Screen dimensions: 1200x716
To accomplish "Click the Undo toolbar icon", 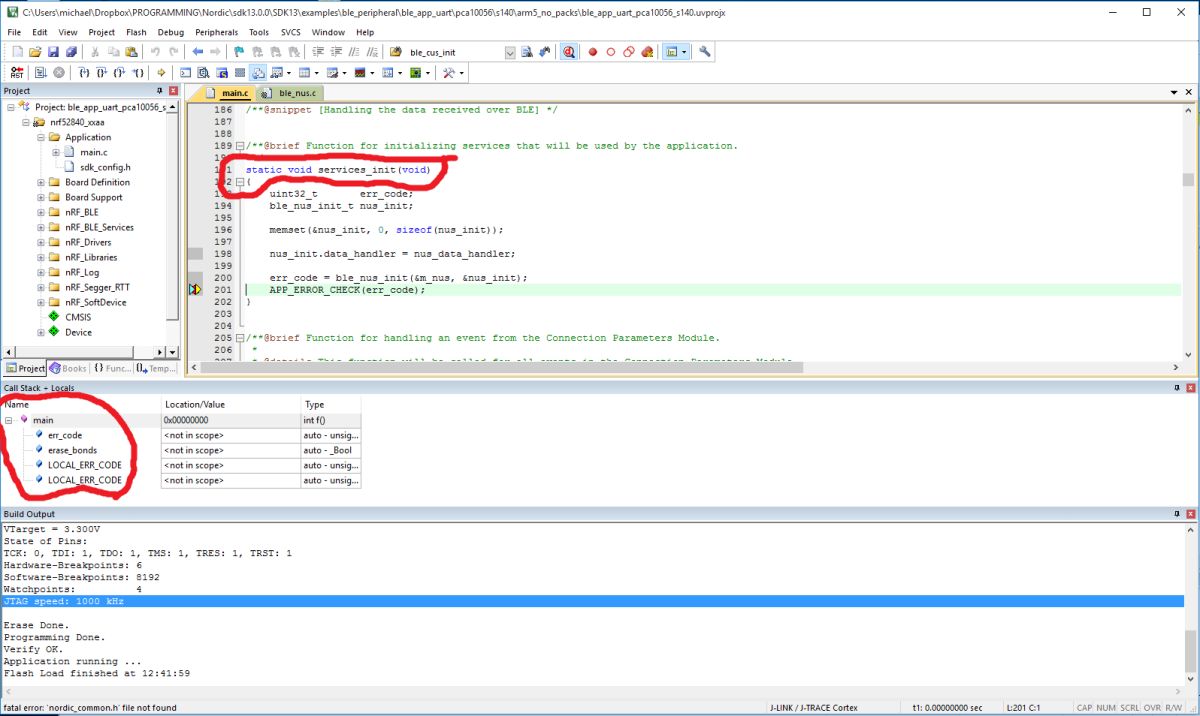I will pos(155,52).
